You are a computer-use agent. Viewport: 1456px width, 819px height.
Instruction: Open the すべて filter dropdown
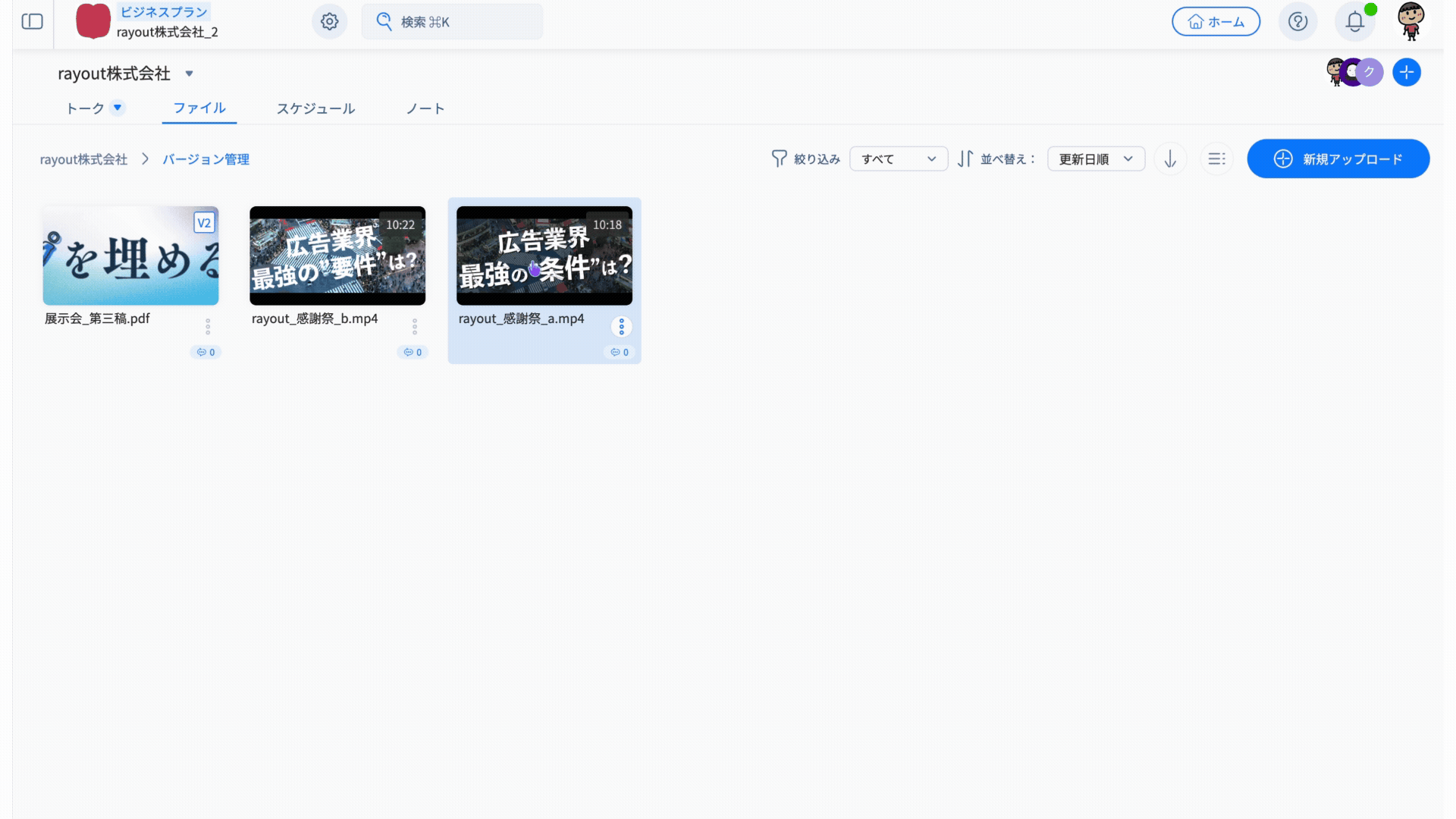point(899,158)
